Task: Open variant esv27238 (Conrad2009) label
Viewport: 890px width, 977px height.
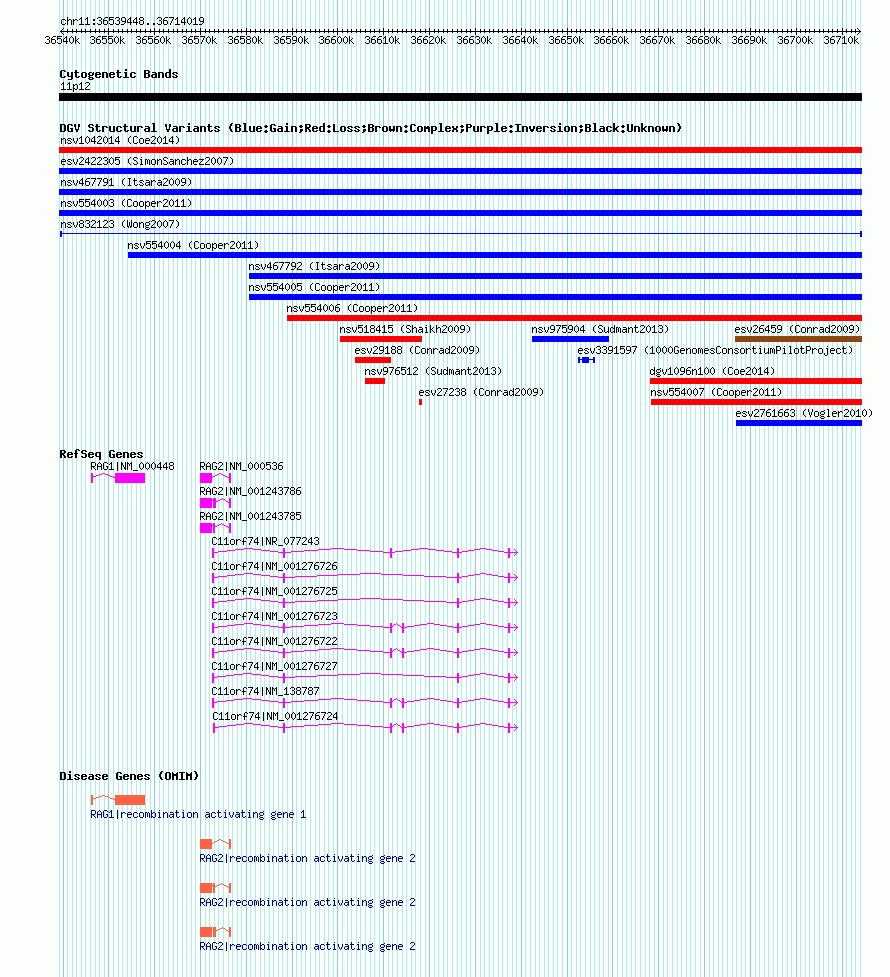Action: click(481, 393)
